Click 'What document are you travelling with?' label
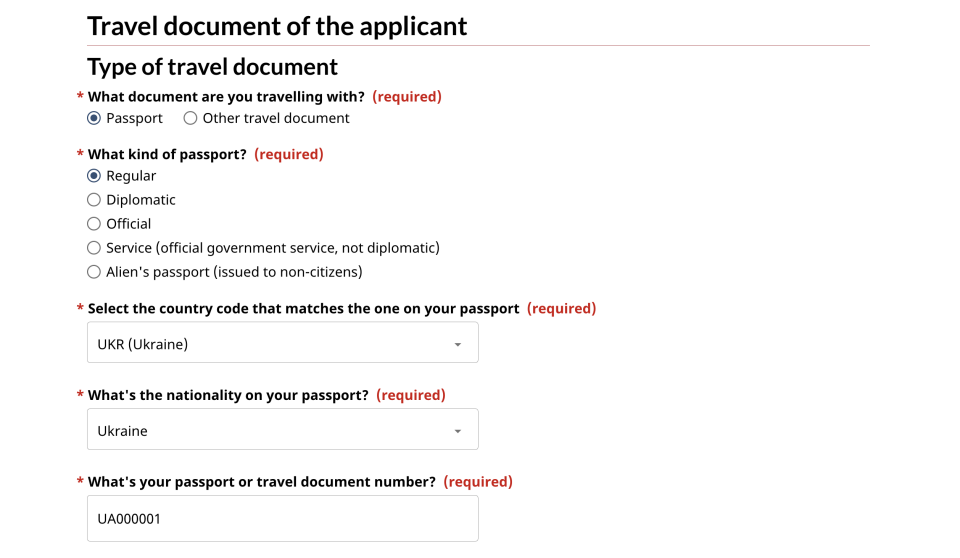The height and width of the screenshot is (558, 960). pyautogui.click(x=226, y=97)
